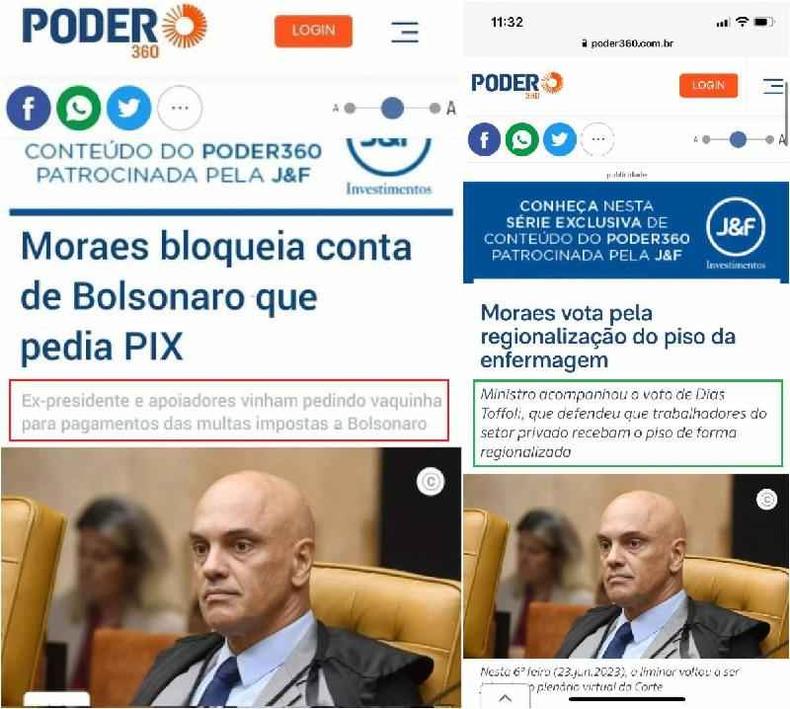Open hamburger menu in right screenshot
Viewport: 790px width, 709px height.
(773, 86)
